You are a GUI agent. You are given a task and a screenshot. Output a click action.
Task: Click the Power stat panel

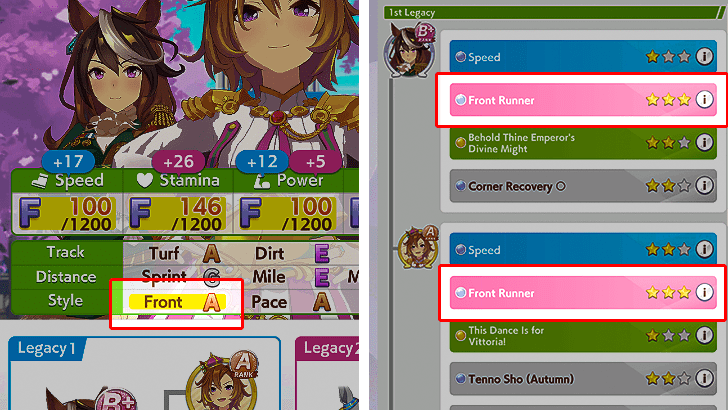click(288, 202)
